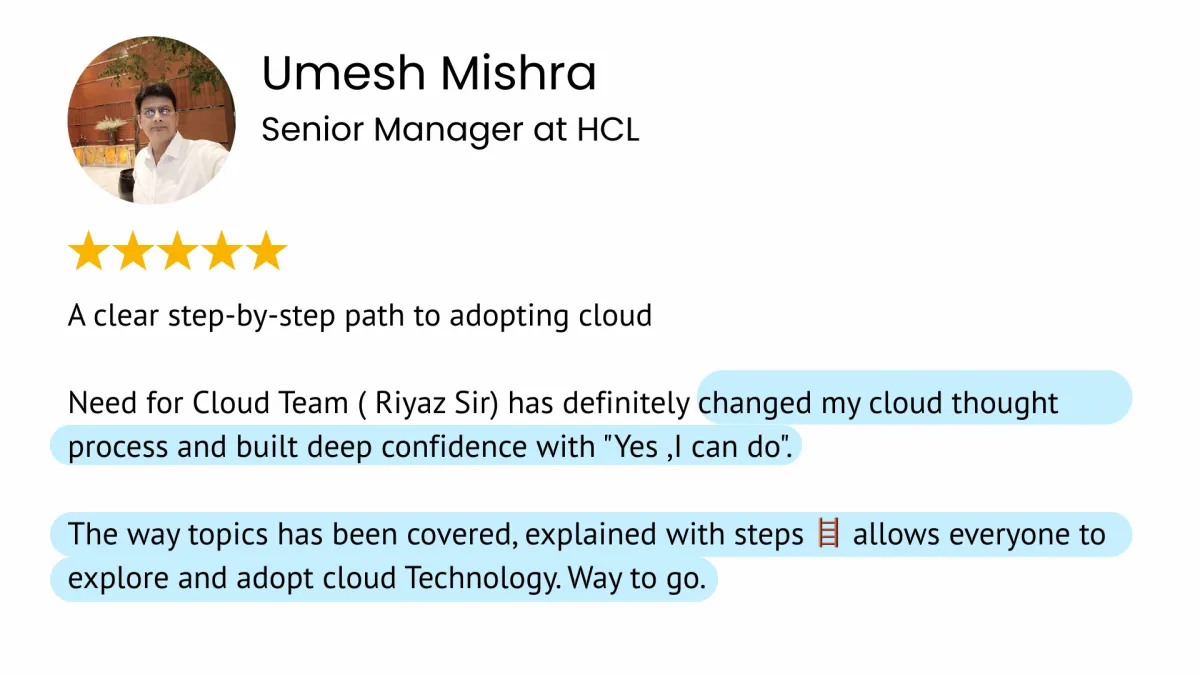Viewport: 1200px width, 675px height.
Task: Click the reviewer name 'Umesh Mishra'
Action: click(x=429, y=74)
